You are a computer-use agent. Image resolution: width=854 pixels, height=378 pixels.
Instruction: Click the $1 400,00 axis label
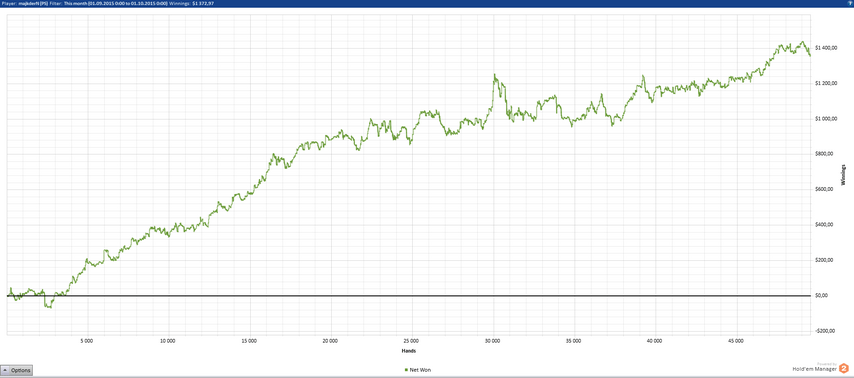tap(826, 48)
